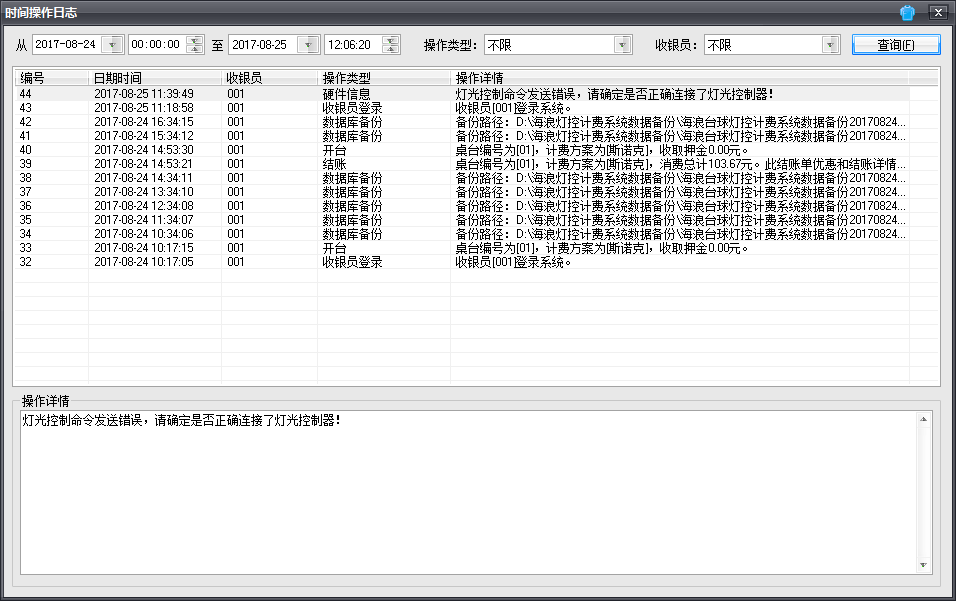Click the 操作类型 column header
The height and width of the screenshot is (601, 956).
point(383,77)
